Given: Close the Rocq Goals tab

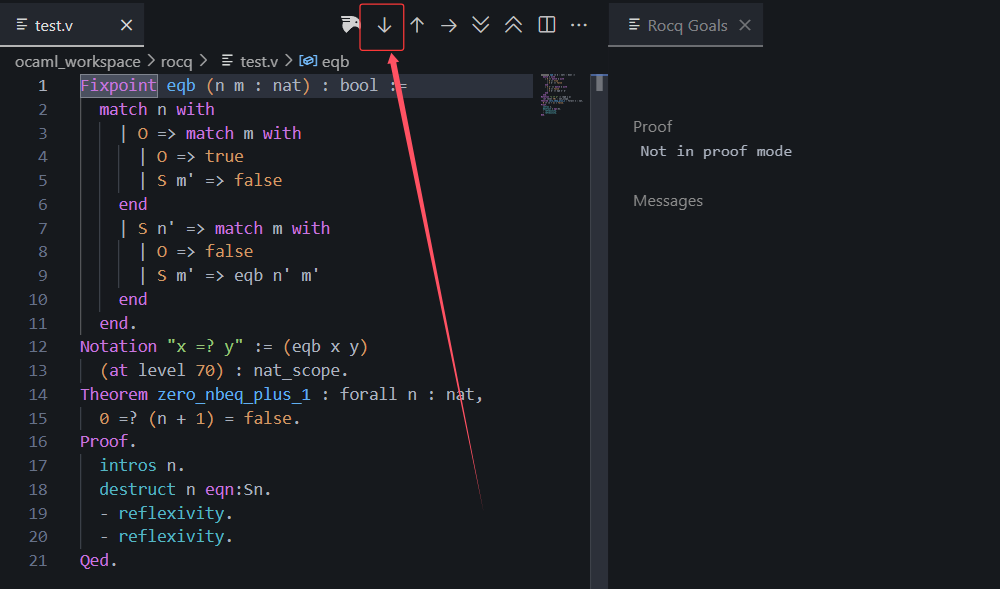Looking at the screenshot, I should [745, 25].
